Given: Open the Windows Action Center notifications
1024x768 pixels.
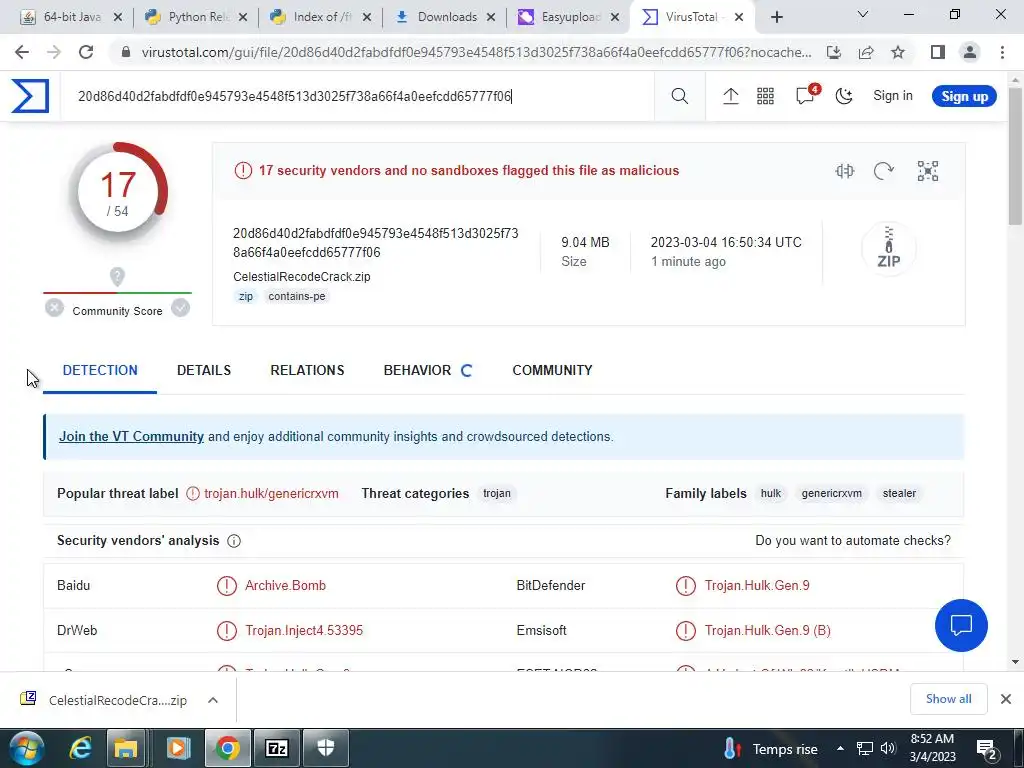Looking at the screenshot, I should (985, 750).
